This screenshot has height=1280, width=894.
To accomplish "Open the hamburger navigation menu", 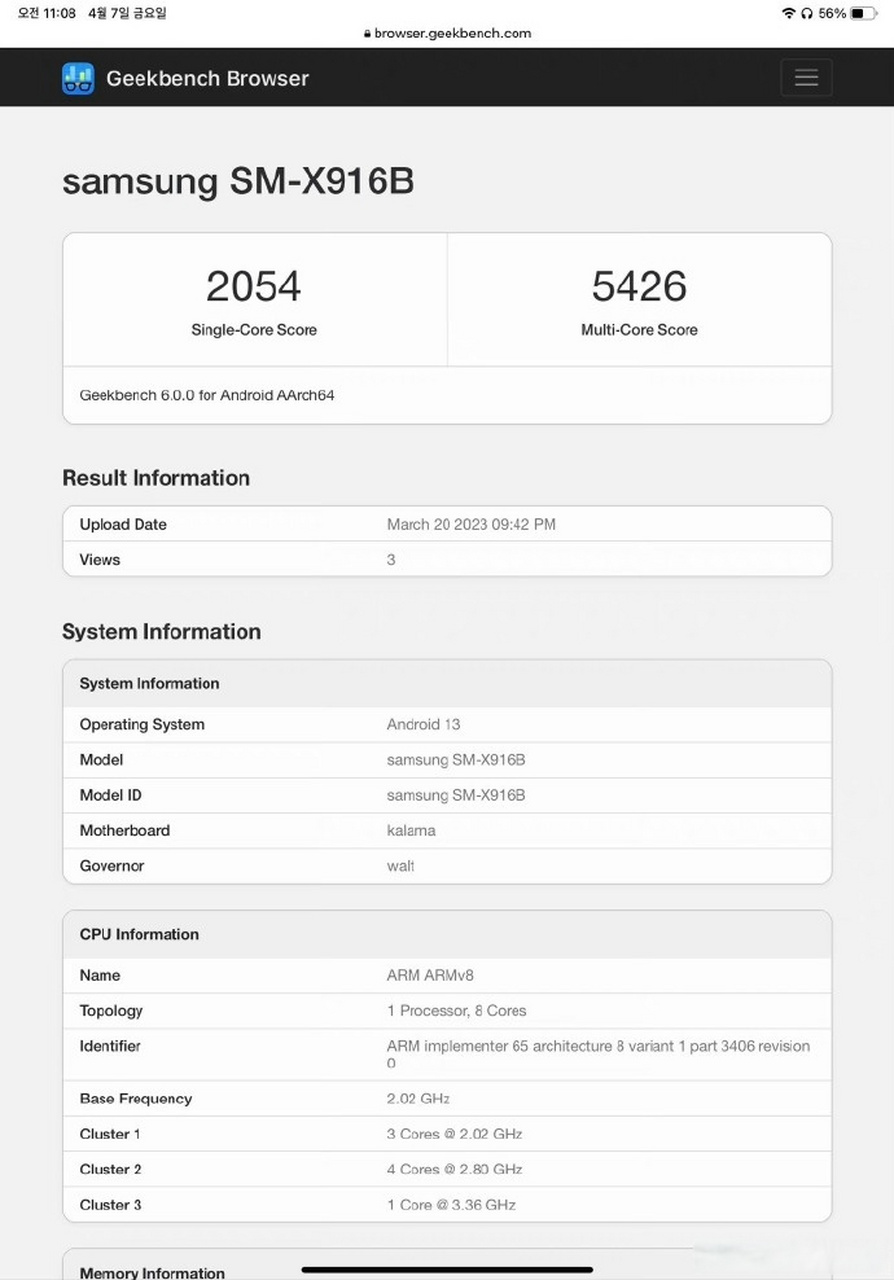I will point(806,77).
